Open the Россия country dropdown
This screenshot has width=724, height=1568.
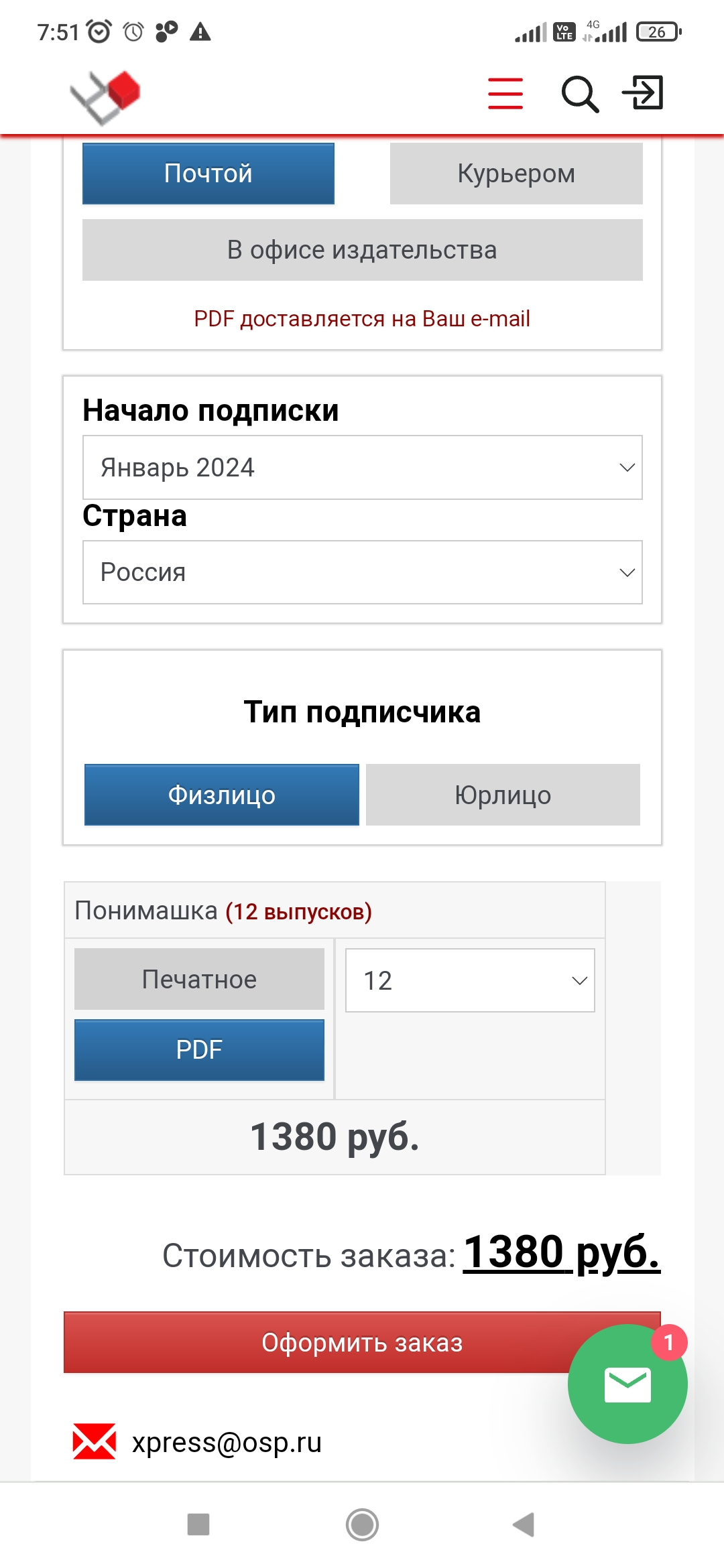362,572
